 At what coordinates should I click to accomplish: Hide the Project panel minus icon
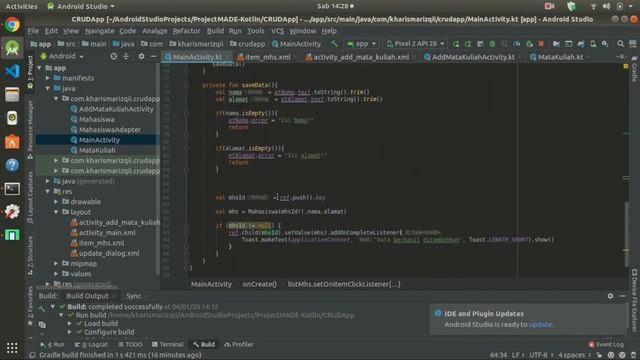point(153,56)
